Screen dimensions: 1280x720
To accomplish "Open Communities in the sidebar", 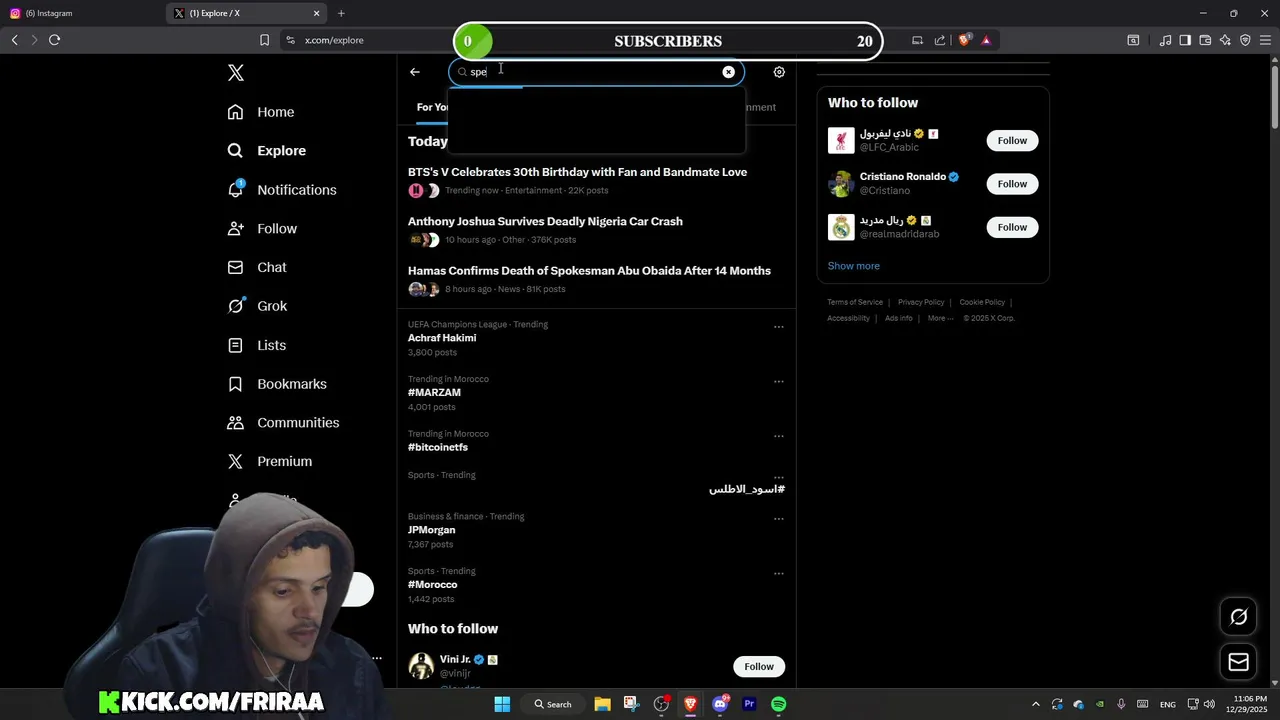I will [283, 423].
